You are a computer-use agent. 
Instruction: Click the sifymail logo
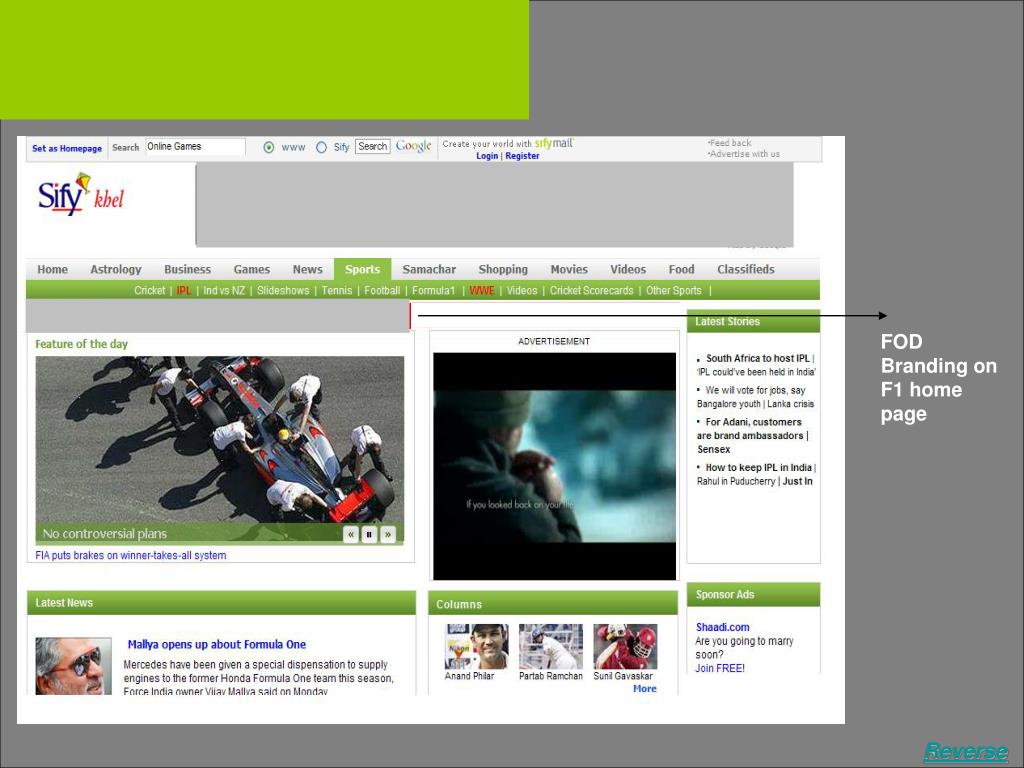click(x=554, y=143)
